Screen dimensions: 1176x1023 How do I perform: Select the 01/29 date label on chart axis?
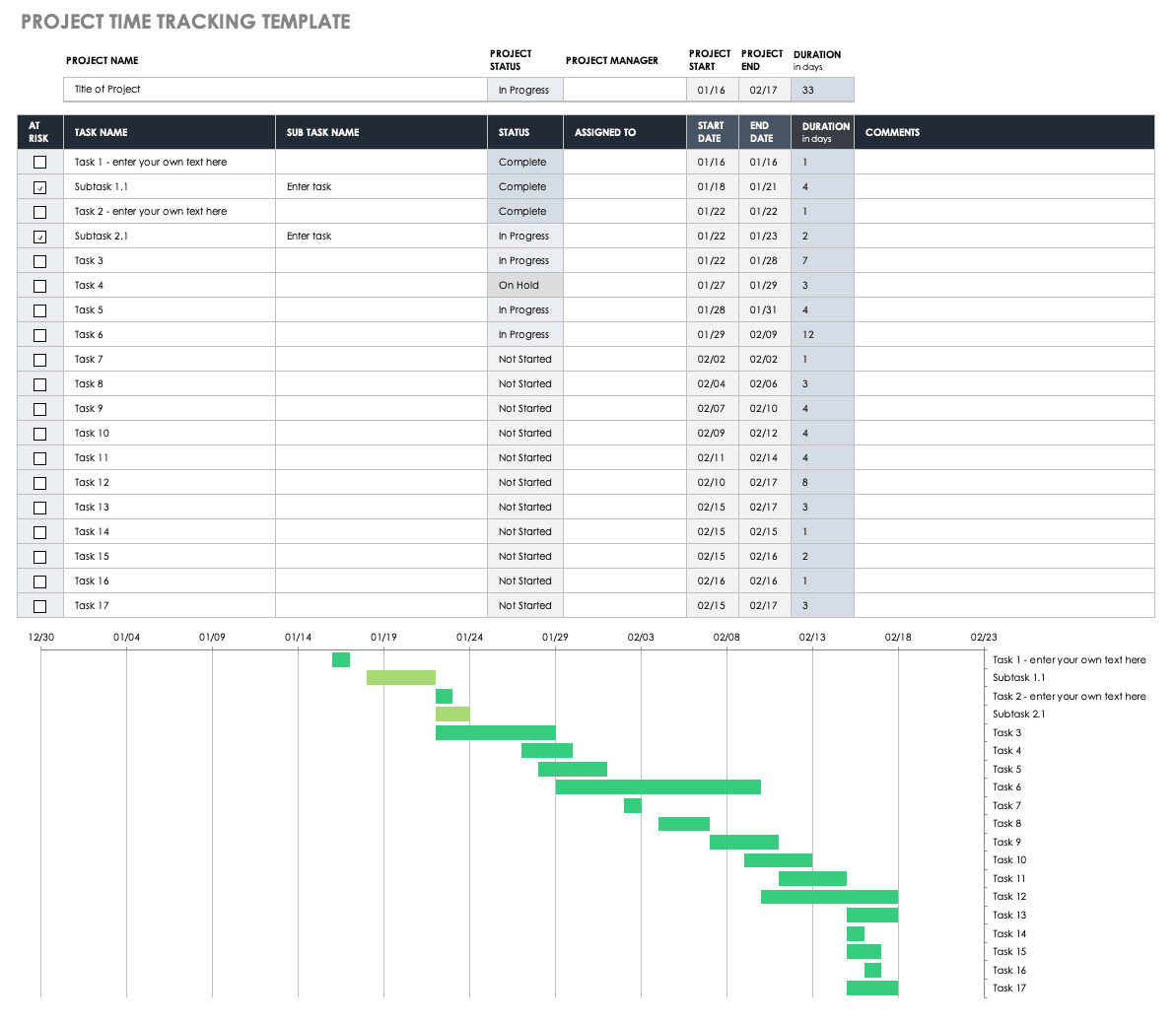tap(555, 637)
